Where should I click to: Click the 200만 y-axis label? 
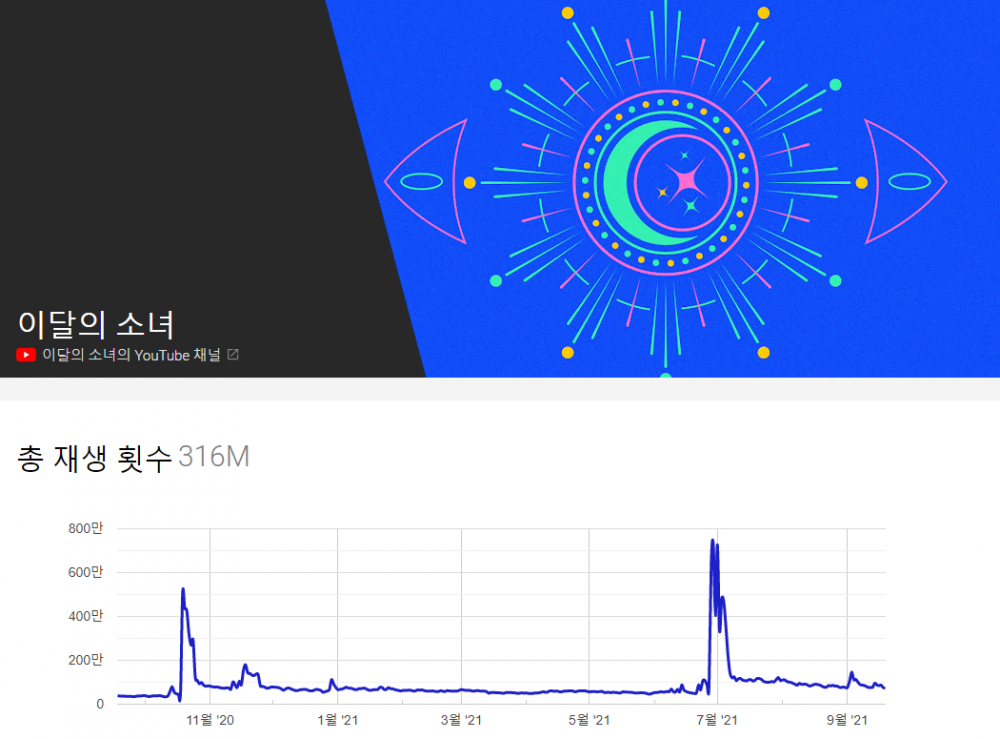coord(85,661)
